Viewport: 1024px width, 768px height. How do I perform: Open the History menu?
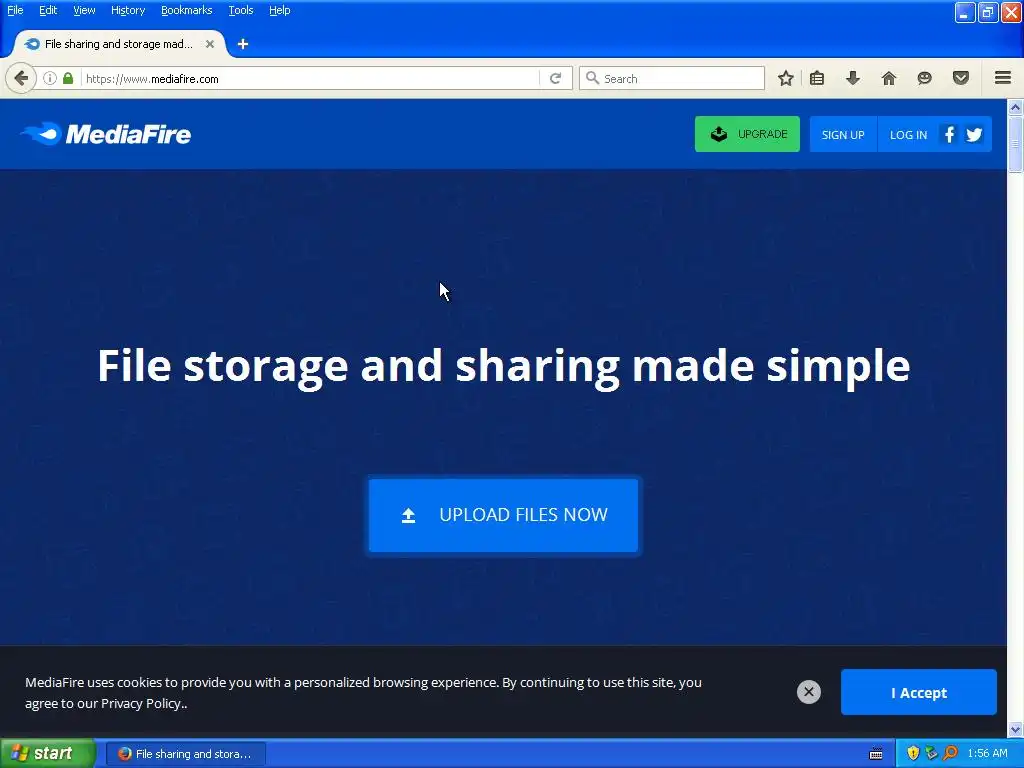tap(128, 10)
